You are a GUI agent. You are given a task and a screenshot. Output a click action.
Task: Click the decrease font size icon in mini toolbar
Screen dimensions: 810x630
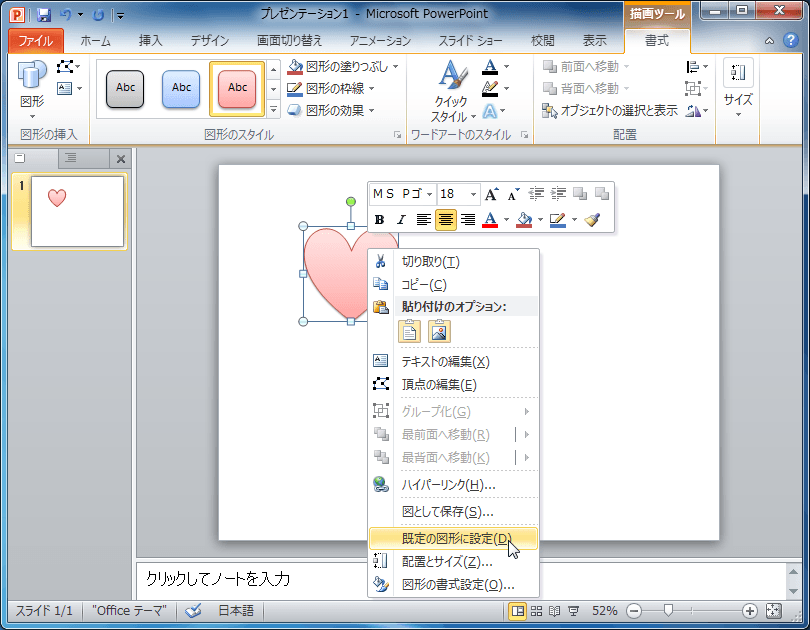513,194
